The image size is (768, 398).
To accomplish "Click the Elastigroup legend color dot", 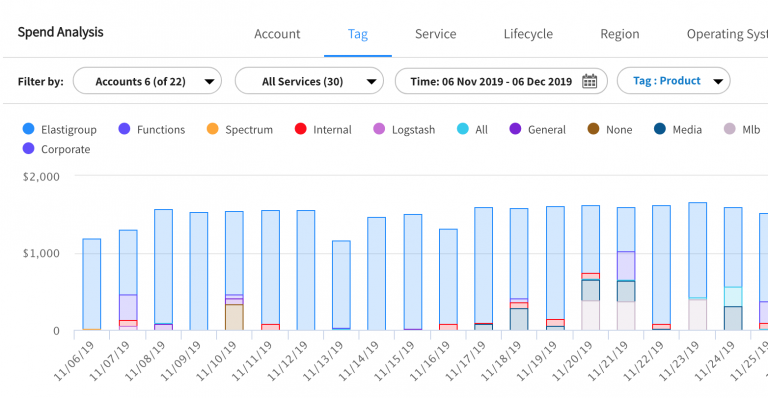I will coord(28,129).
